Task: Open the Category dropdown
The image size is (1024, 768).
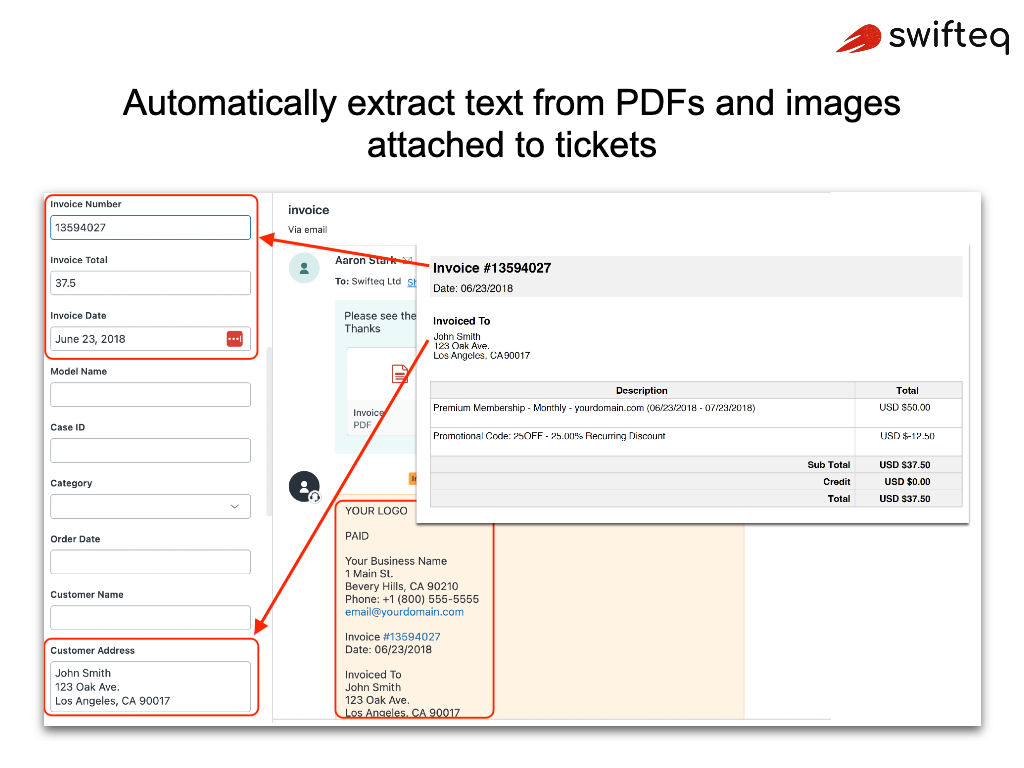Action: (150, 506)
